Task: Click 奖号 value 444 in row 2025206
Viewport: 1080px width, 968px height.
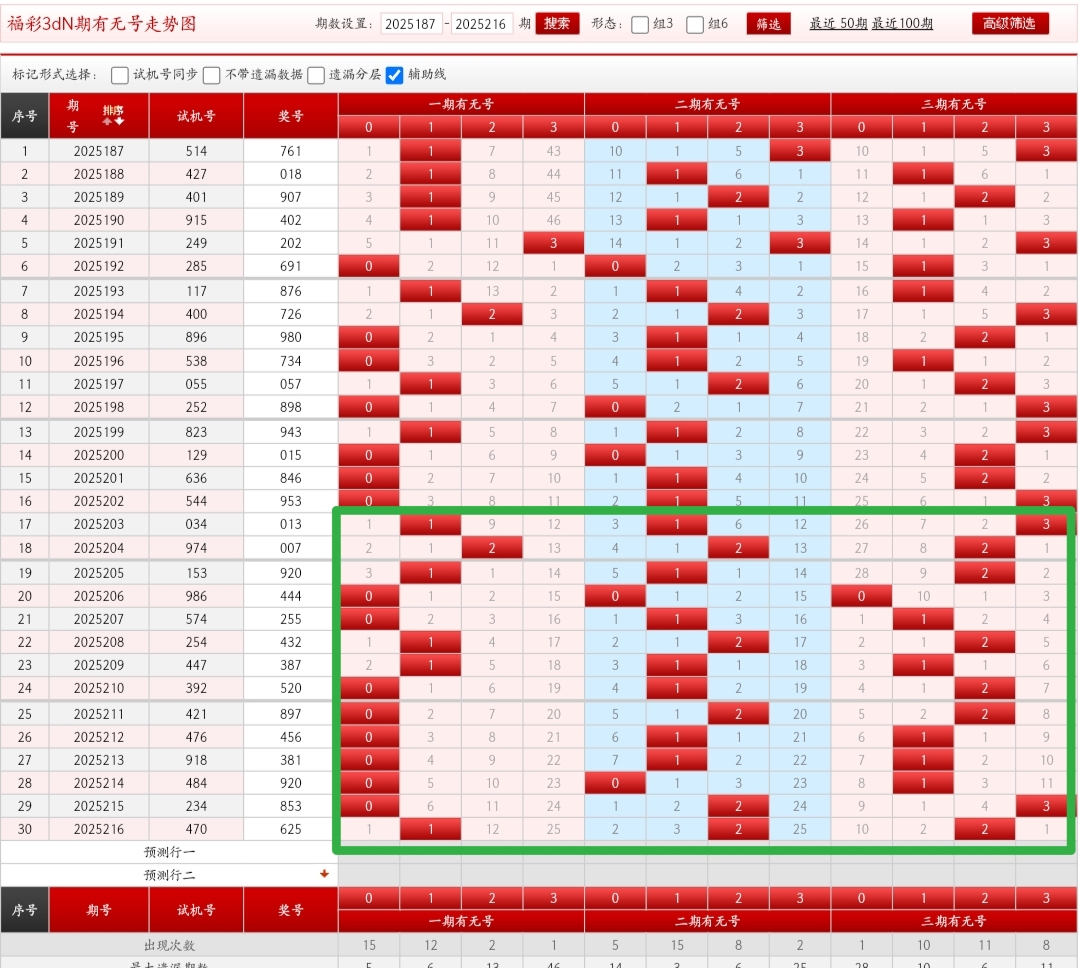Action: pyautogui.click(x=291, y=596)
